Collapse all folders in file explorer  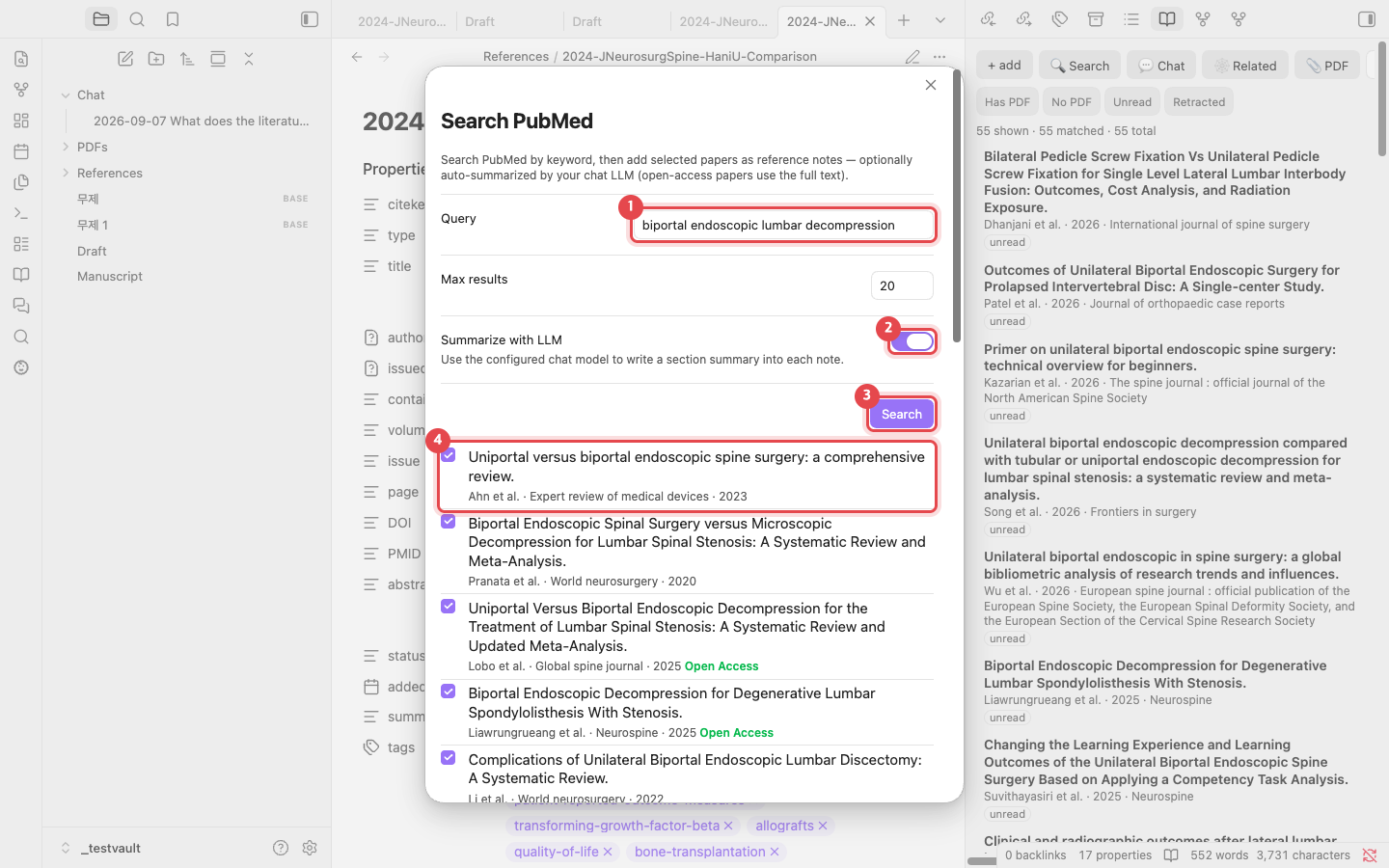click(x=249, y=59)
